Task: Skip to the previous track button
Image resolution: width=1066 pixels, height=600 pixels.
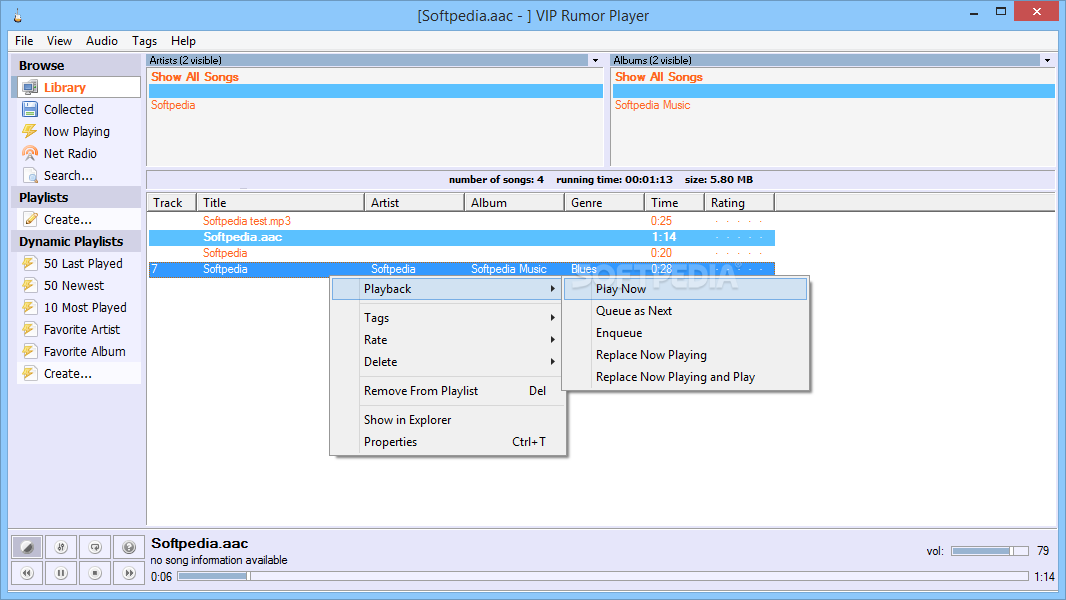Action: coord(27,573)
